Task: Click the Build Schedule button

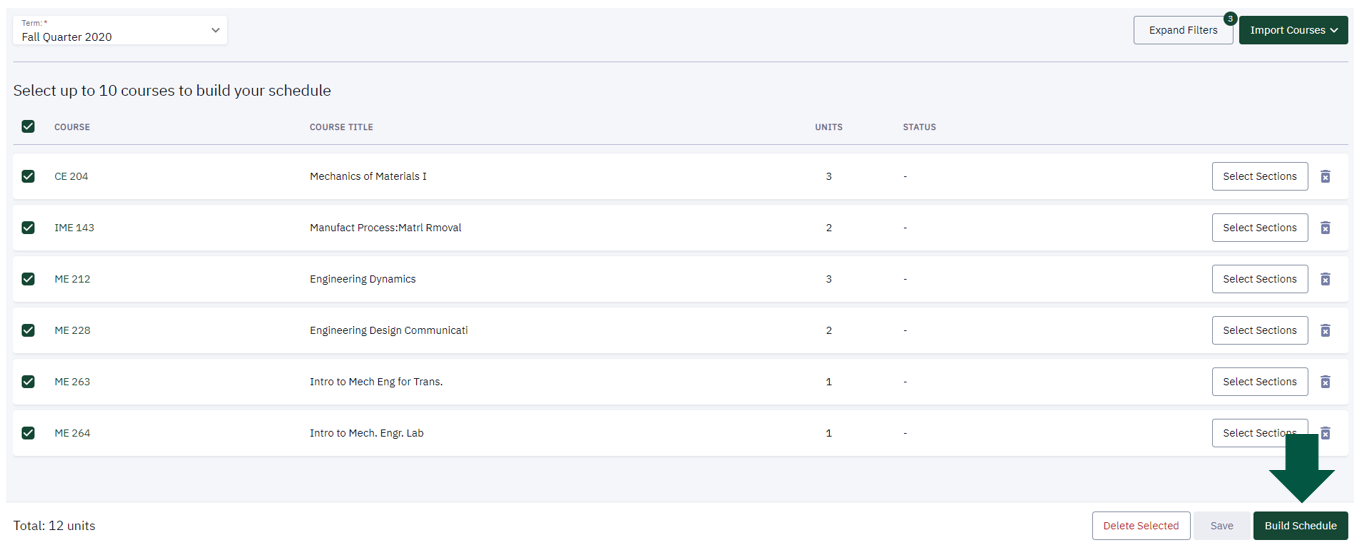Action: point(1300,526)
